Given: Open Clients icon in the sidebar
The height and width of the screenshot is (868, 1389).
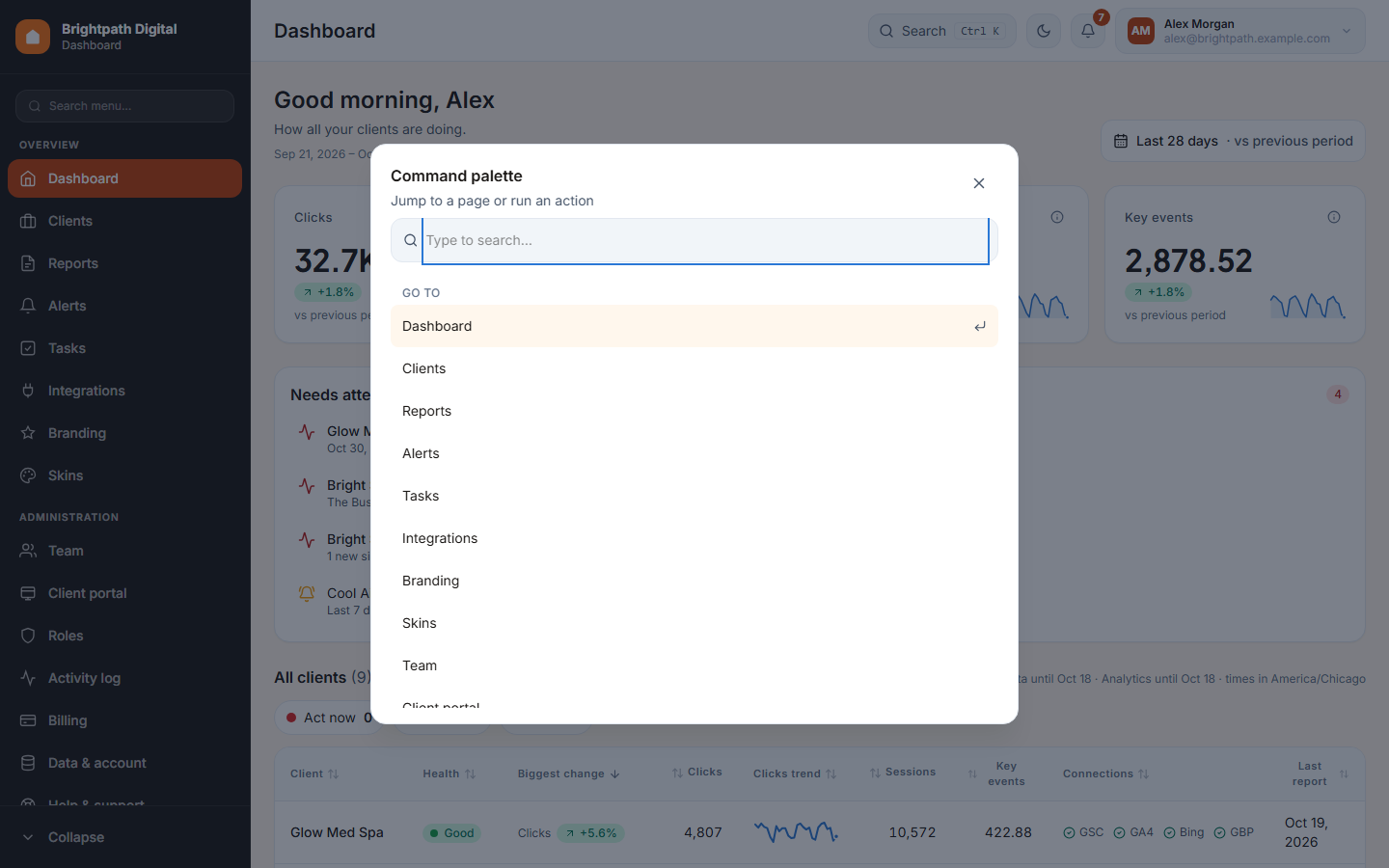Looking at the screenshot, I should point(28,221).
